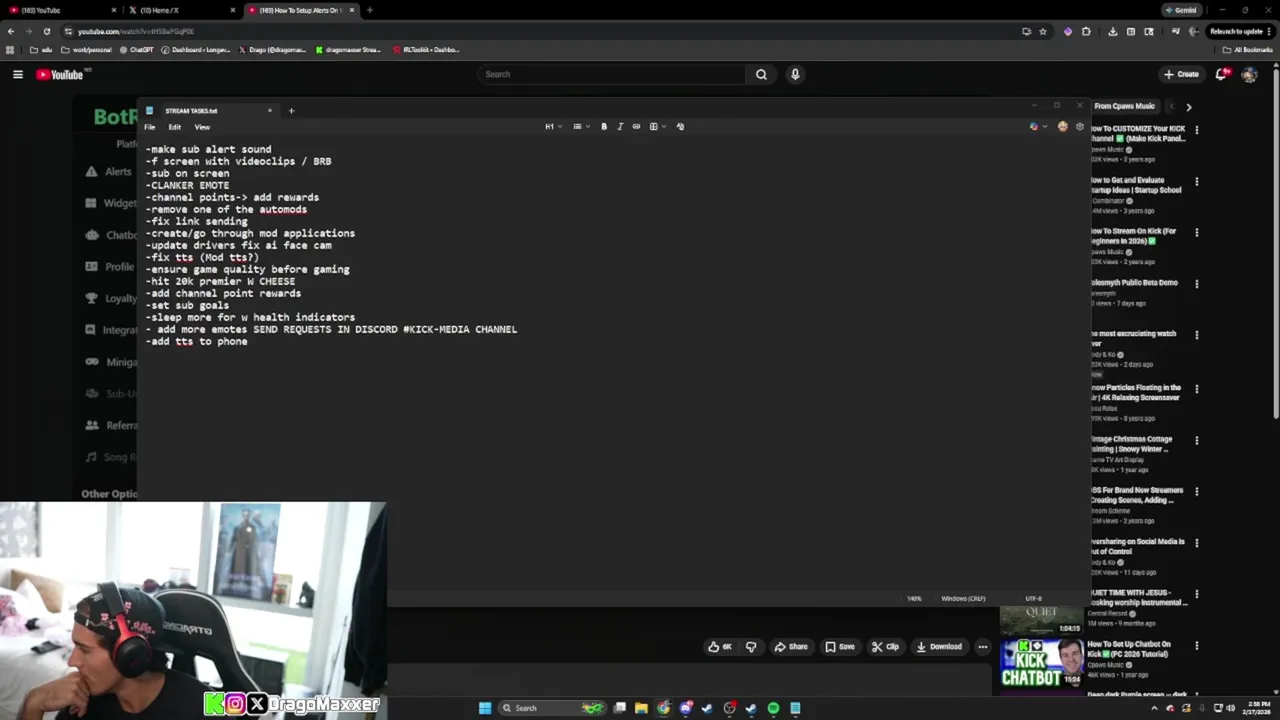Download the YouTube video
The image size is (1280, 720).
click(939, 647)
